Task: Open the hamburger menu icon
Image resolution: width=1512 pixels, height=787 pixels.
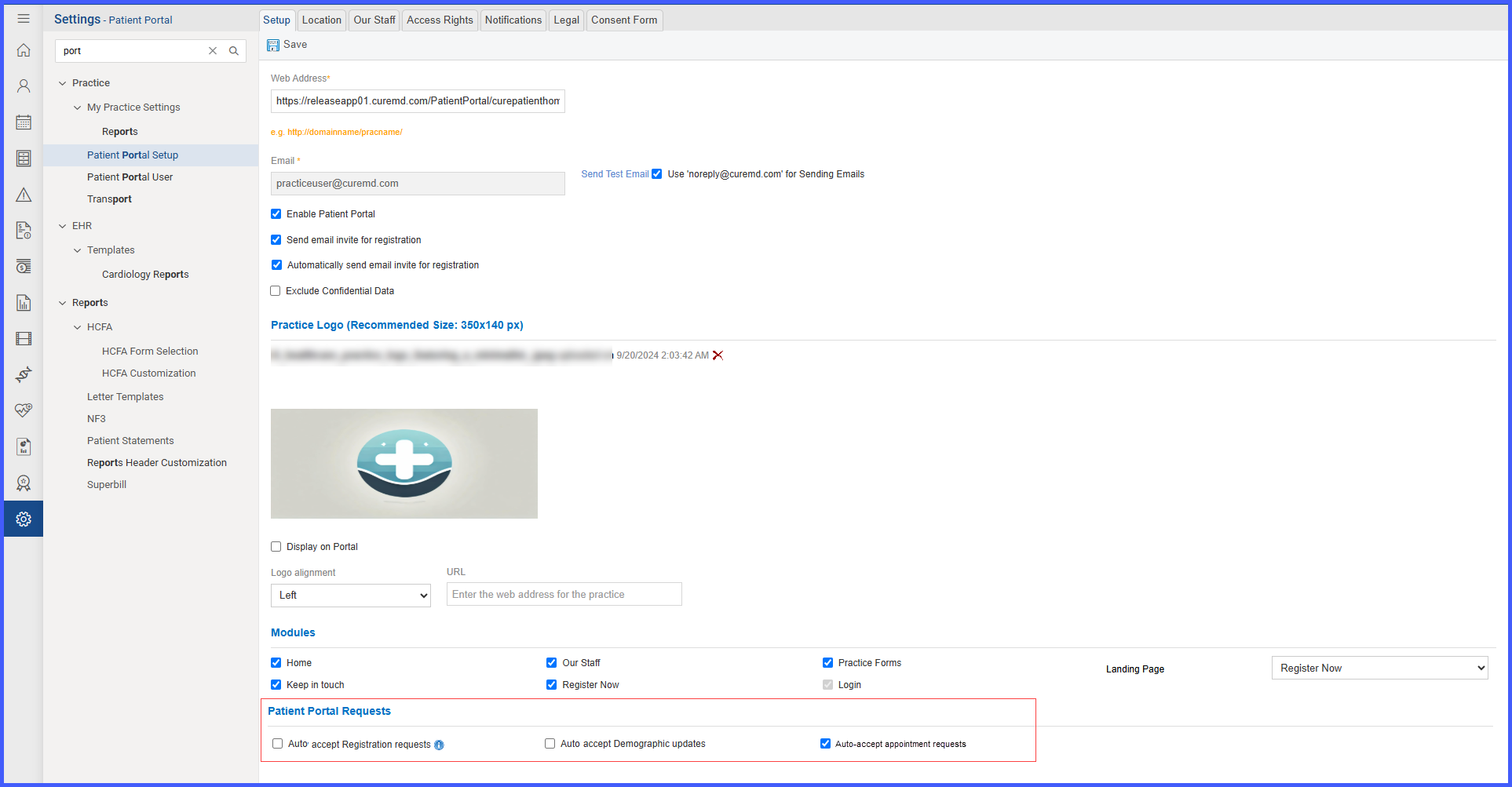Action: coord(24,18)
